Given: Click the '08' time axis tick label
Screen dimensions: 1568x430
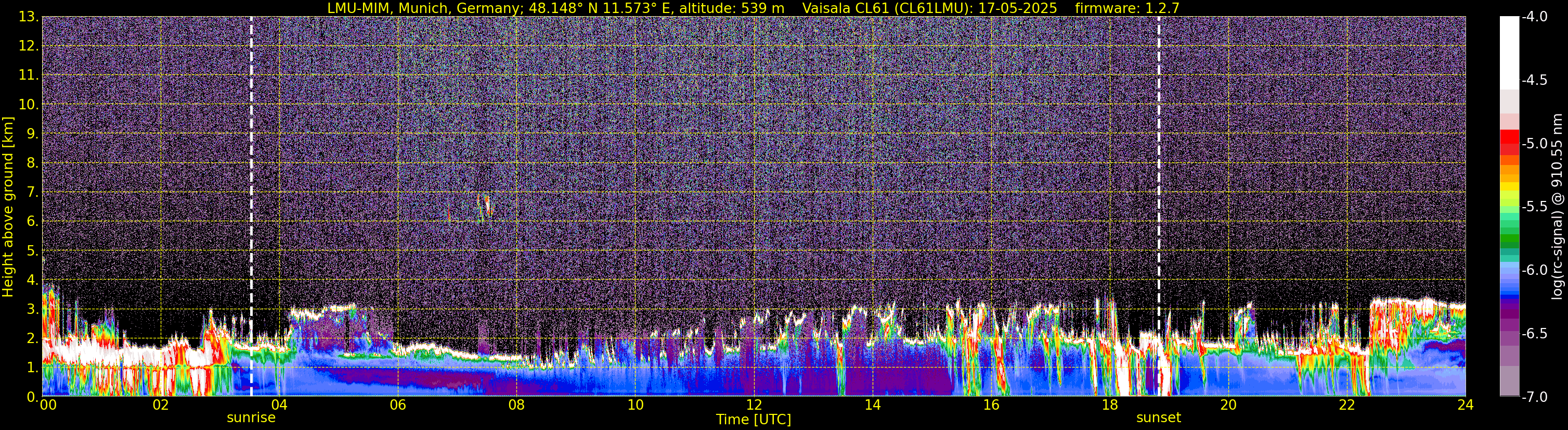Looking at the screenshot, I should pos(517,405).
